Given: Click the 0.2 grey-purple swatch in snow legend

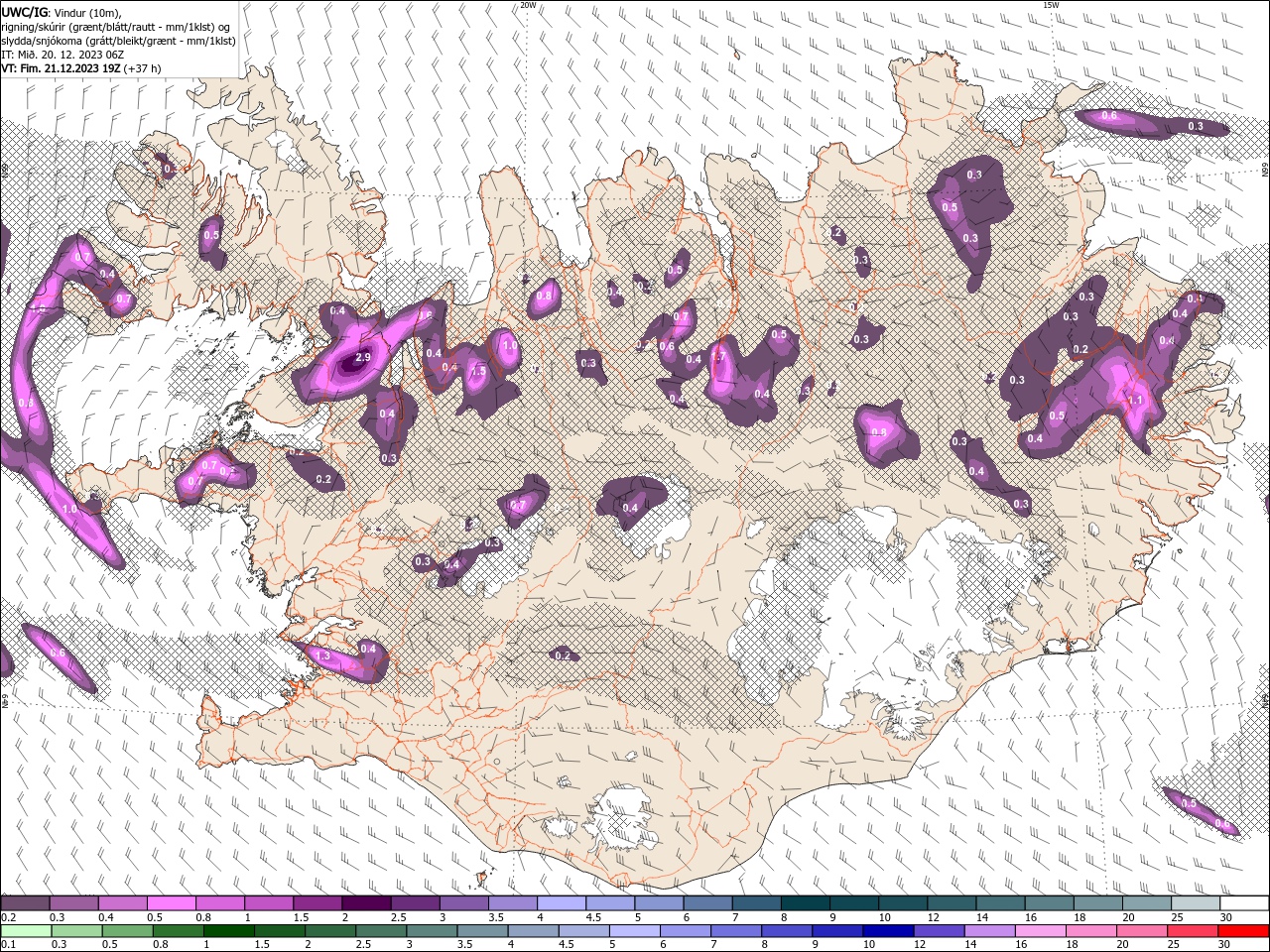Looking at the screenshot, I should (25, 902).
